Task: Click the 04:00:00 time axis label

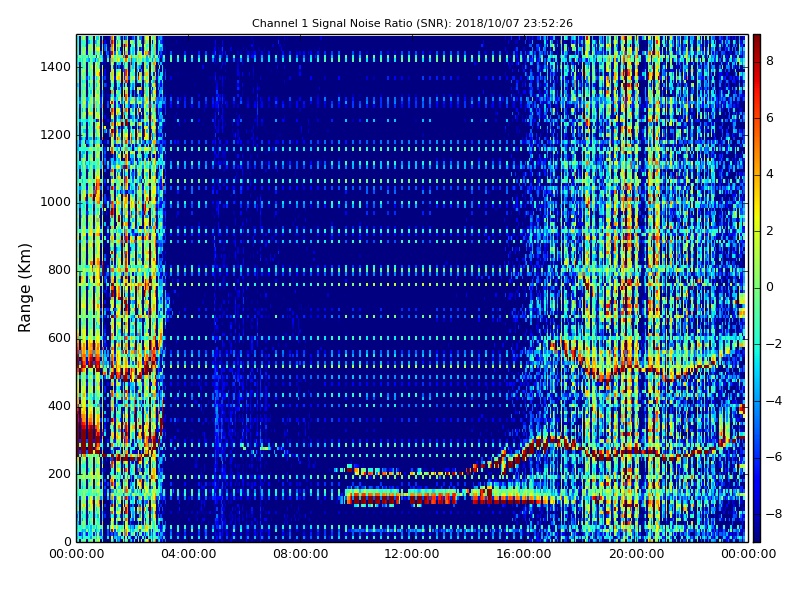Action: (x=188, y=555)
